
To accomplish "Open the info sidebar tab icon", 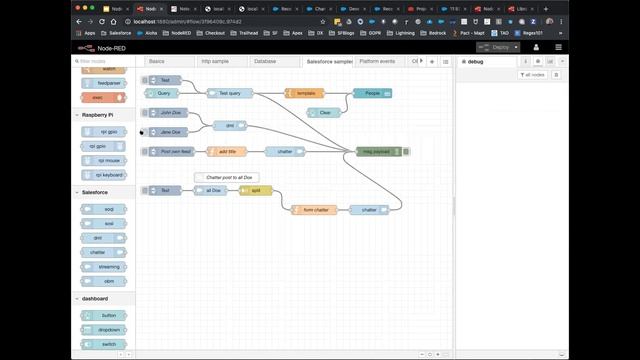I will (x=525, y=62).
